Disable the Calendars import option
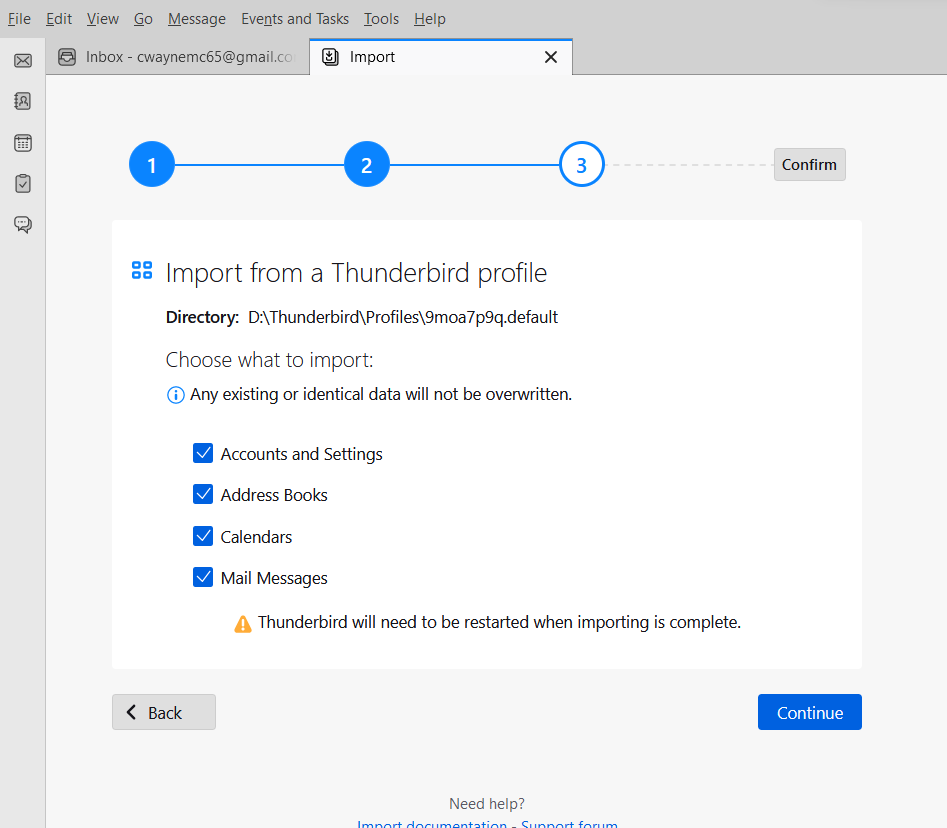 pyautogui.click(x=203, y=537)
